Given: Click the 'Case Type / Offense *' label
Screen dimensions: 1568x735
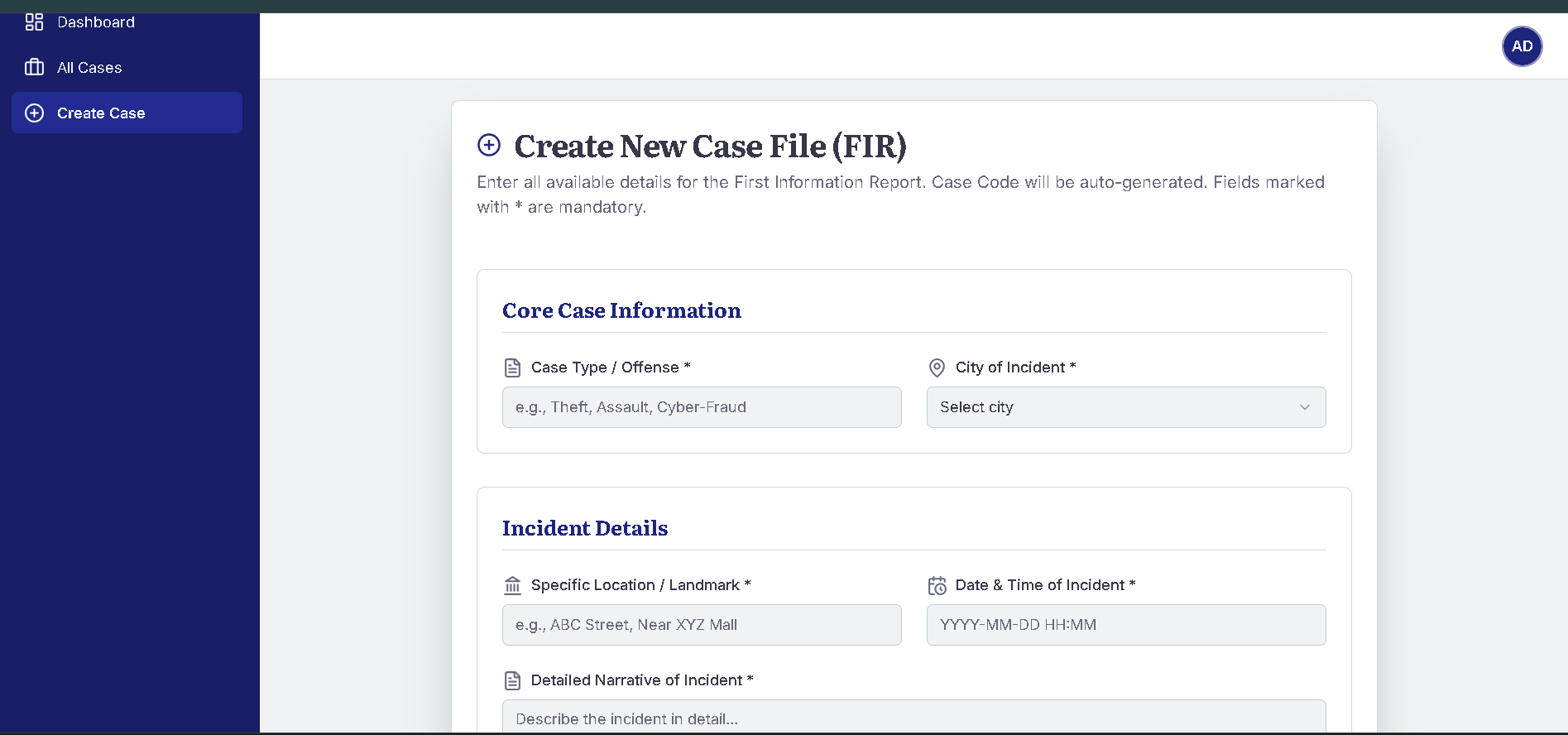Looking at the screenshot, I should click(611, 367).
